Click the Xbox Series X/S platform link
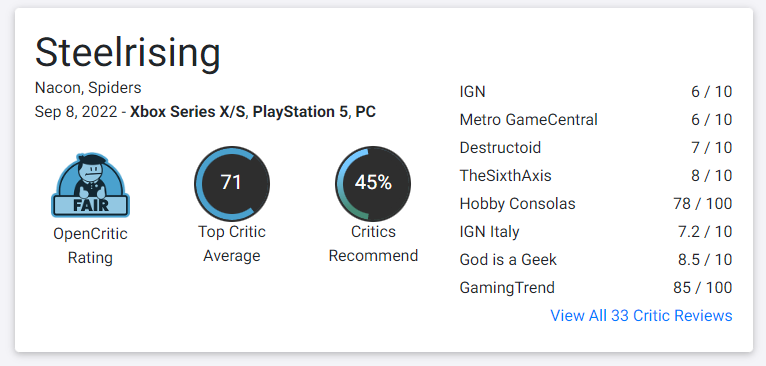Image resolution: width=766 pixels, height=366 pixels. click(x=188, y=112)
